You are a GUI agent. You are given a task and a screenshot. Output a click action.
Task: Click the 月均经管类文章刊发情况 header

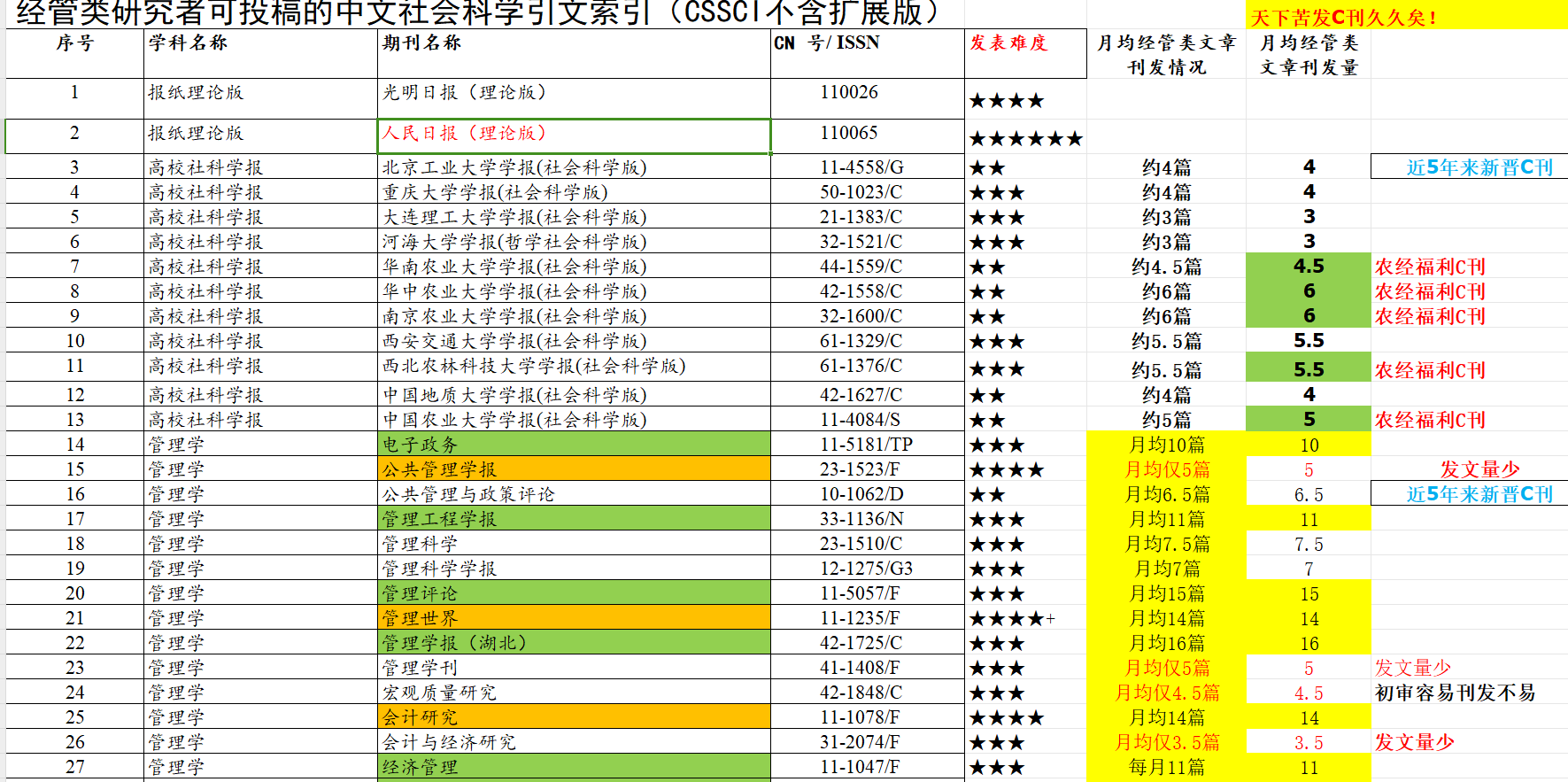click(x=1167, y=55)
